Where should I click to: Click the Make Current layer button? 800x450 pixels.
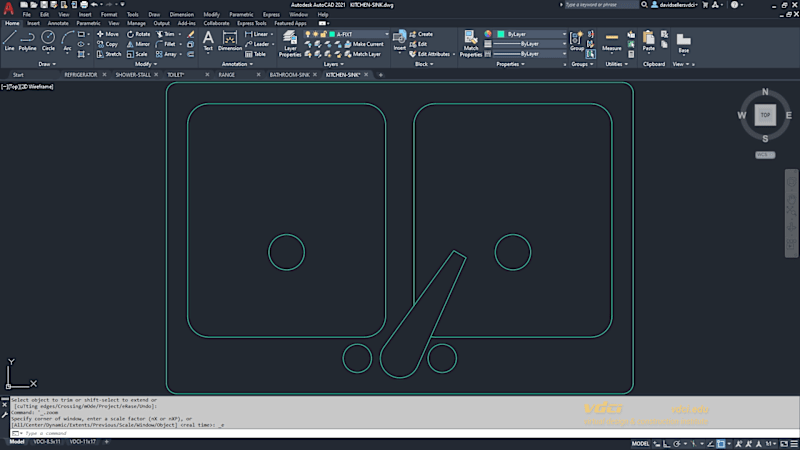click(x=364, y=44)
